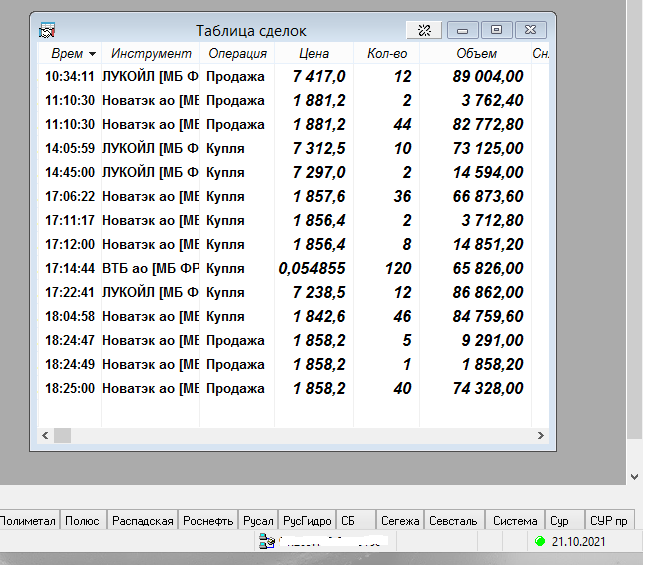Click the horizontal scrollbar thumb
648x565 pixels.
pyautogui.click(x=62, y=435)
